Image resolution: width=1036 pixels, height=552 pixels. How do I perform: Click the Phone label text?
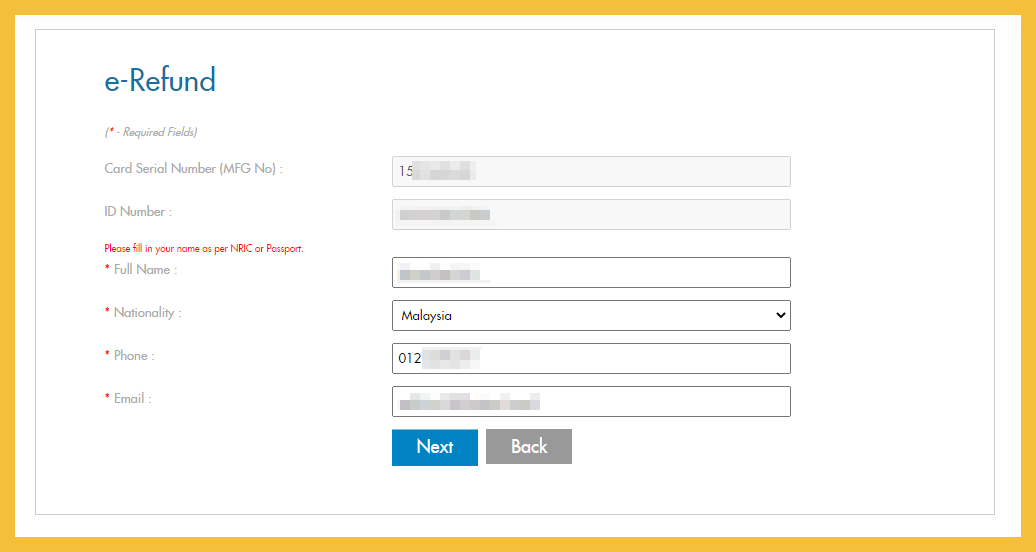click(x=134, y=356)
